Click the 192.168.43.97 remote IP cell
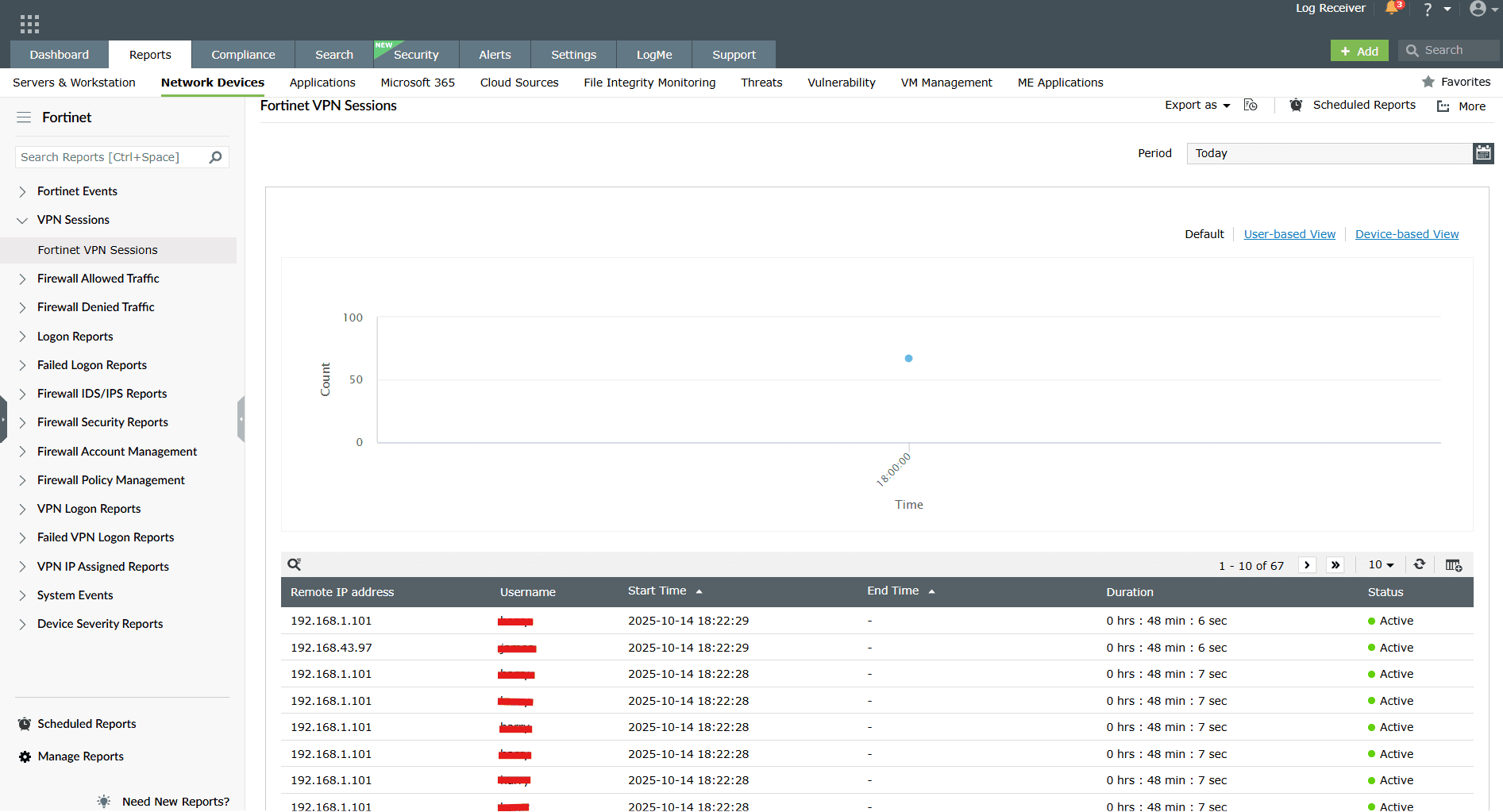Image resolution: width=1503 pixels, height=812 pixels. click(331, 648)
